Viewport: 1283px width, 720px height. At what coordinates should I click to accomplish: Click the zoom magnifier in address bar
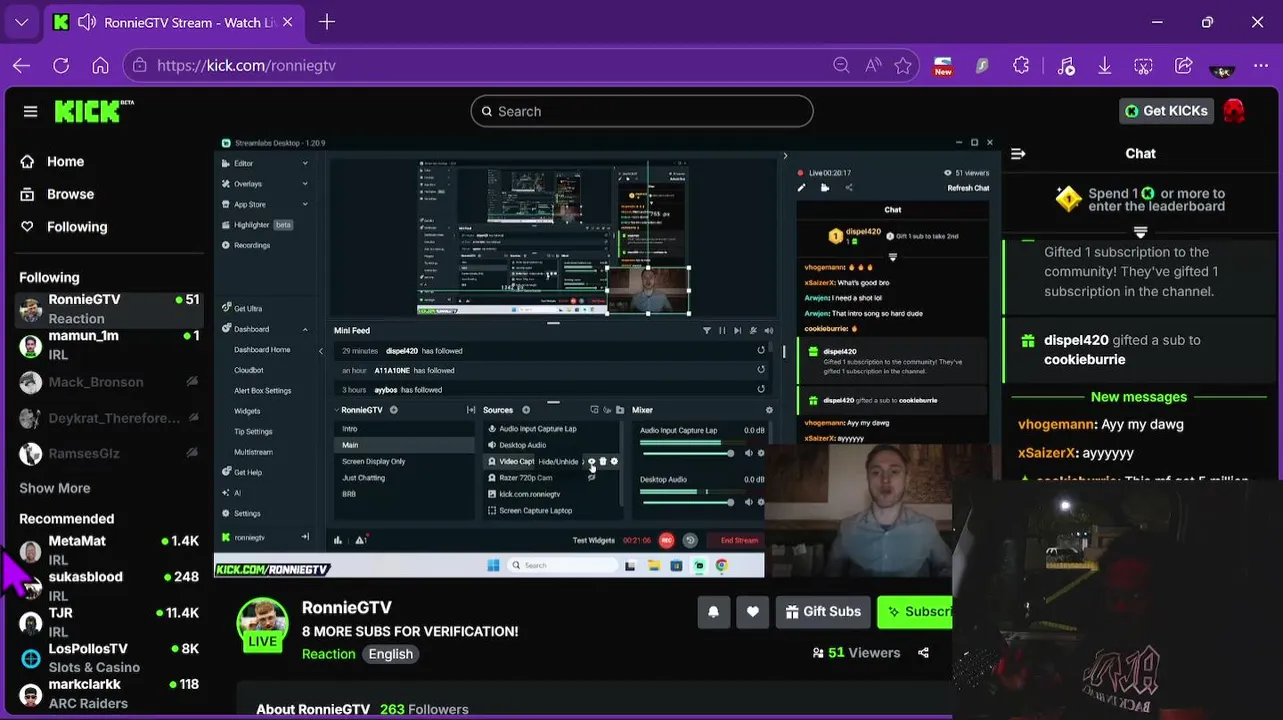[x=841, y=65]
